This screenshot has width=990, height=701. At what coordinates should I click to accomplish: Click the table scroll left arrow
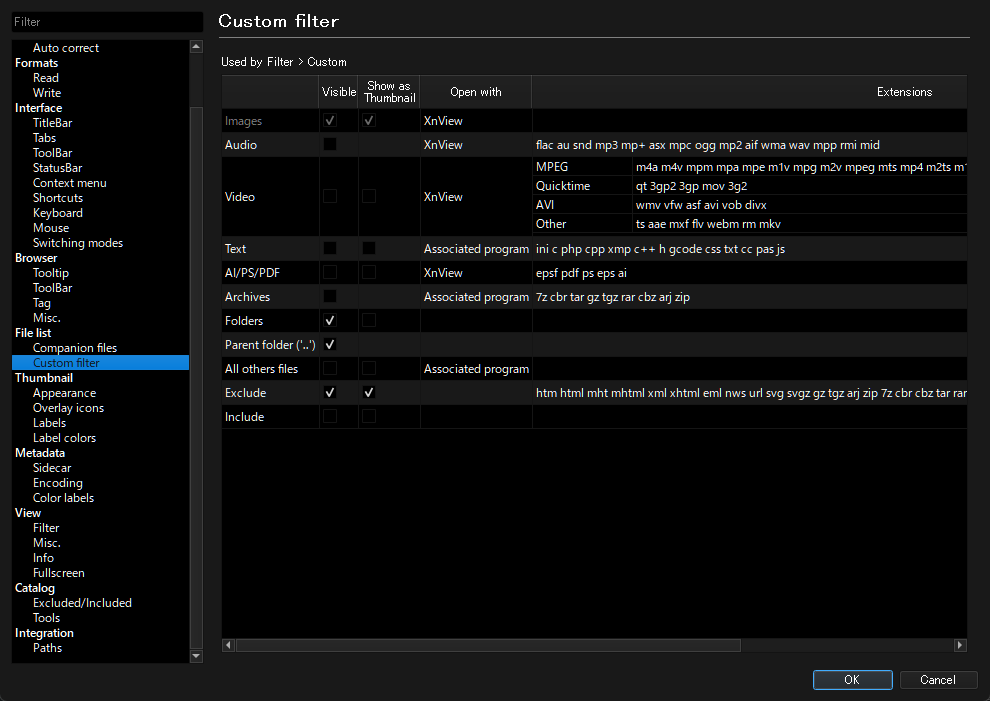click(x=229, y=645)
